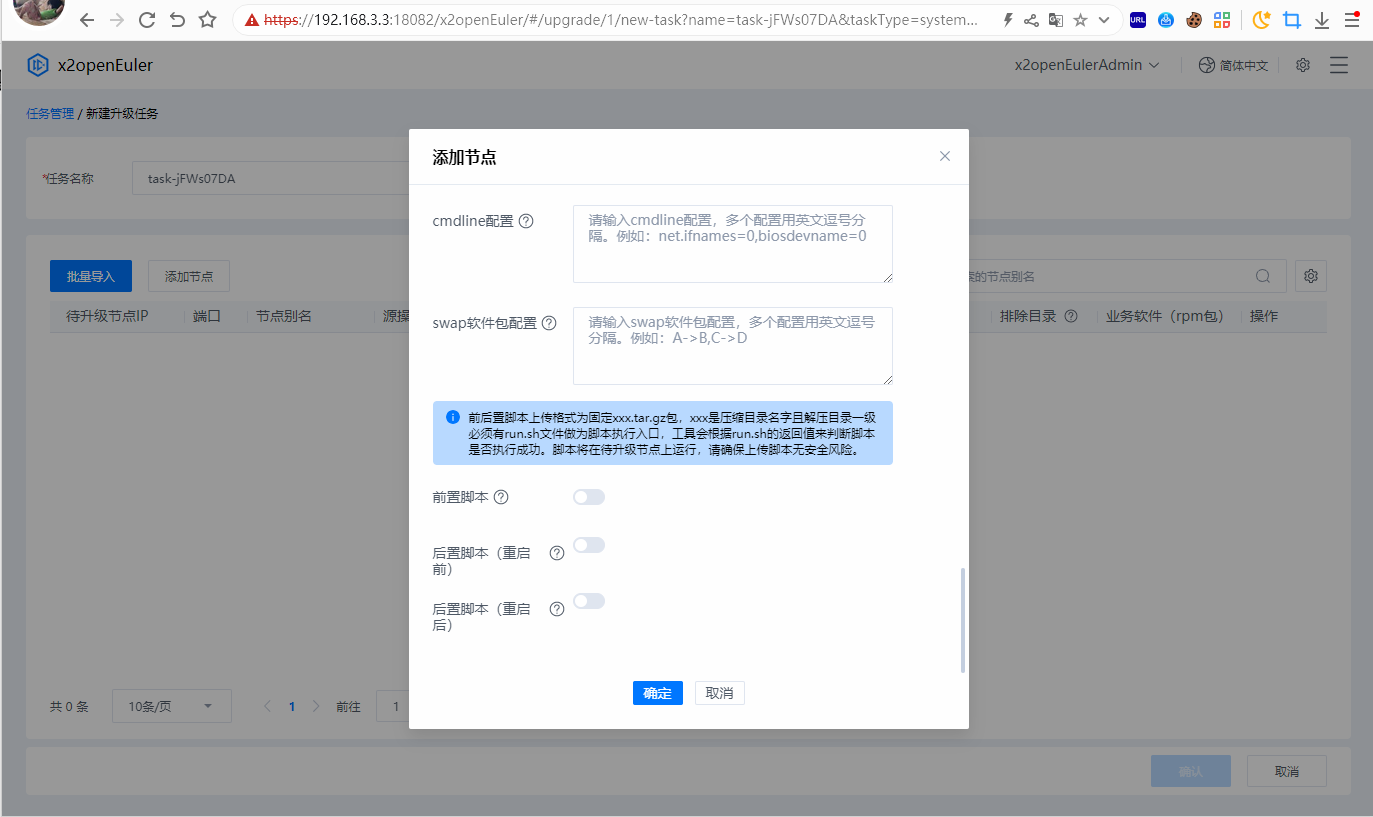This screenshot has height=817, width=1373.
Task: Click the favorite star in address bar
Action: pyautogui.click(x=1080, y=20)
